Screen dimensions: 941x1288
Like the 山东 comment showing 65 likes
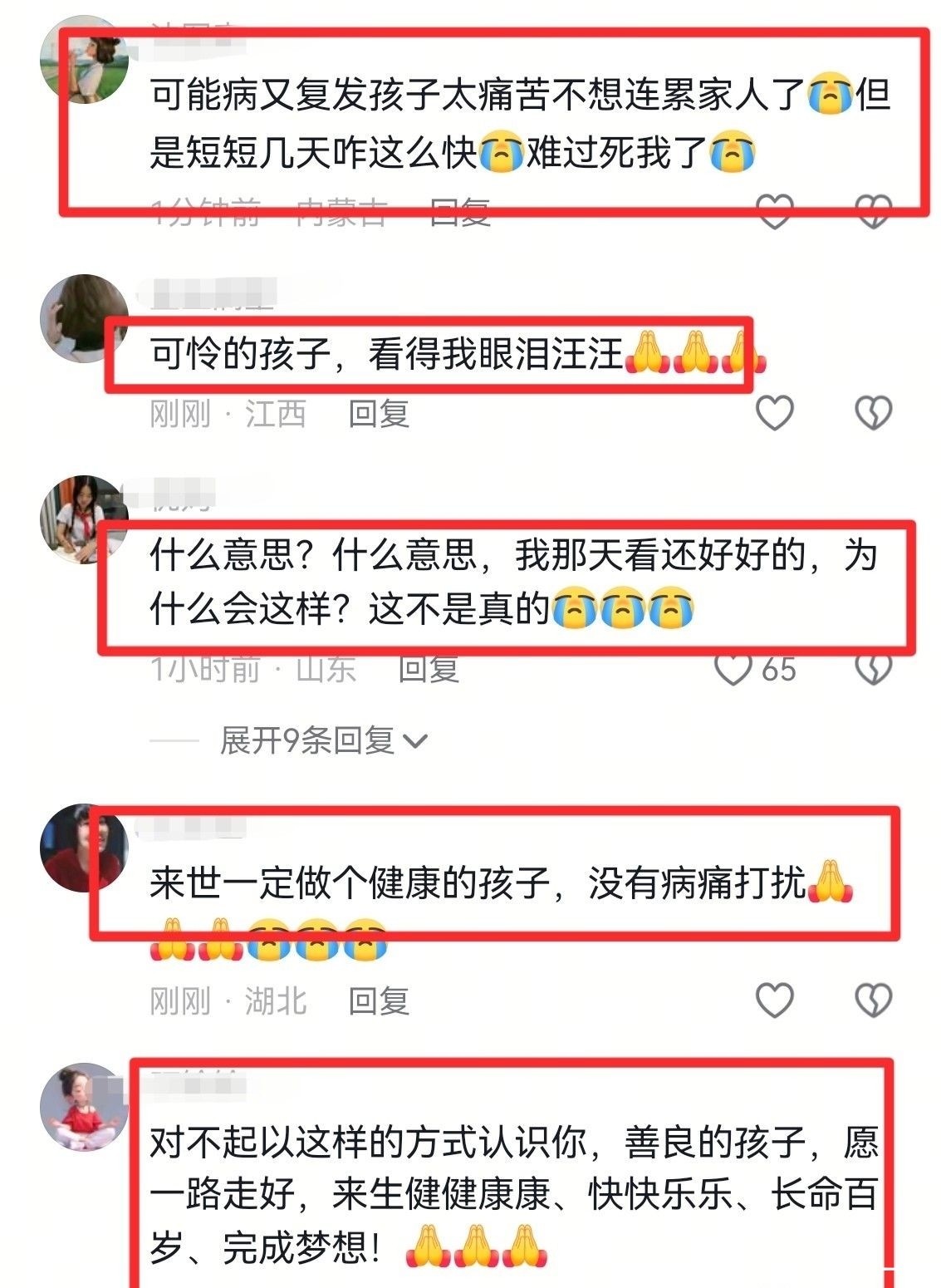tap(734, 669)
